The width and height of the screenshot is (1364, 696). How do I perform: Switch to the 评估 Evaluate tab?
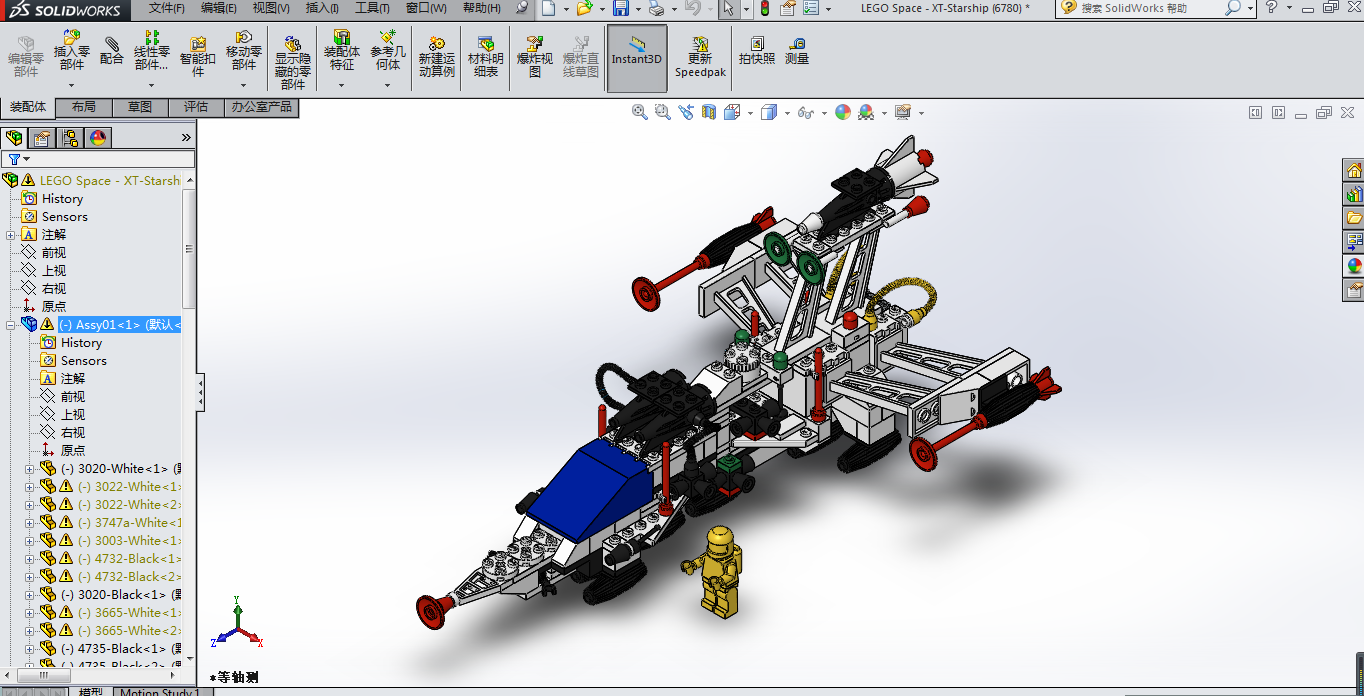click(196, 107)
